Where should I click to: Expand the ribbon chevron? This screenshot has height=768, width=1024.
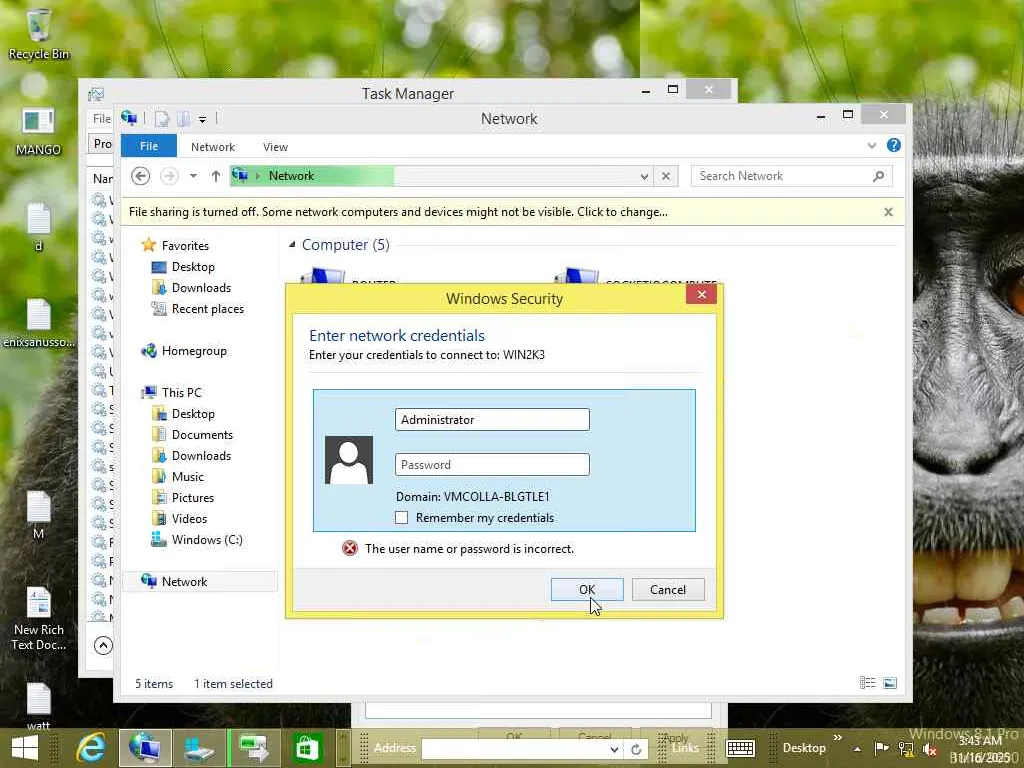(x=871, y=146)
